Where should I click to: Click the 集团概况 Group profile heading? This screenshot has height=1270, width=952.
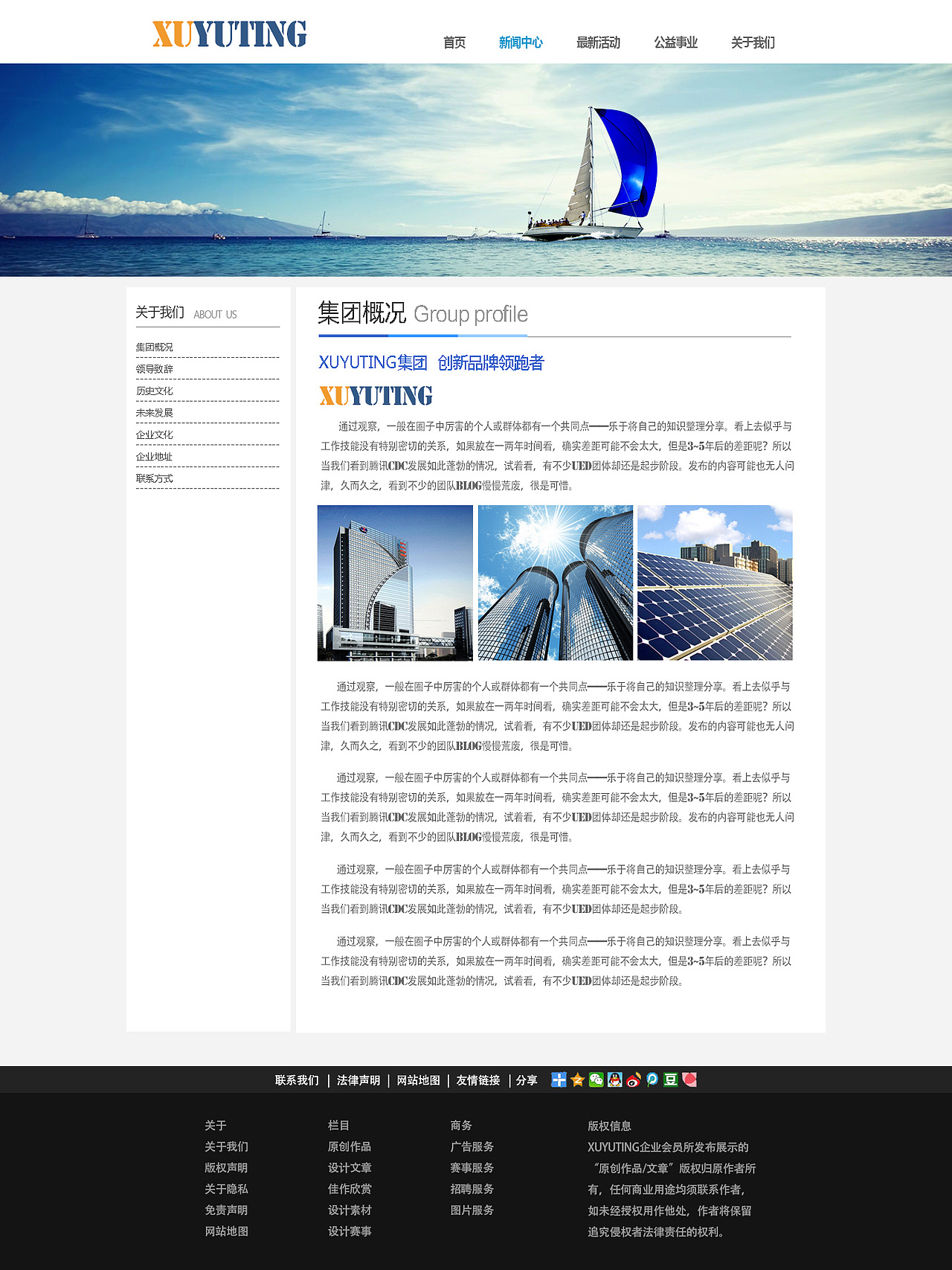(x=422, y=313)
